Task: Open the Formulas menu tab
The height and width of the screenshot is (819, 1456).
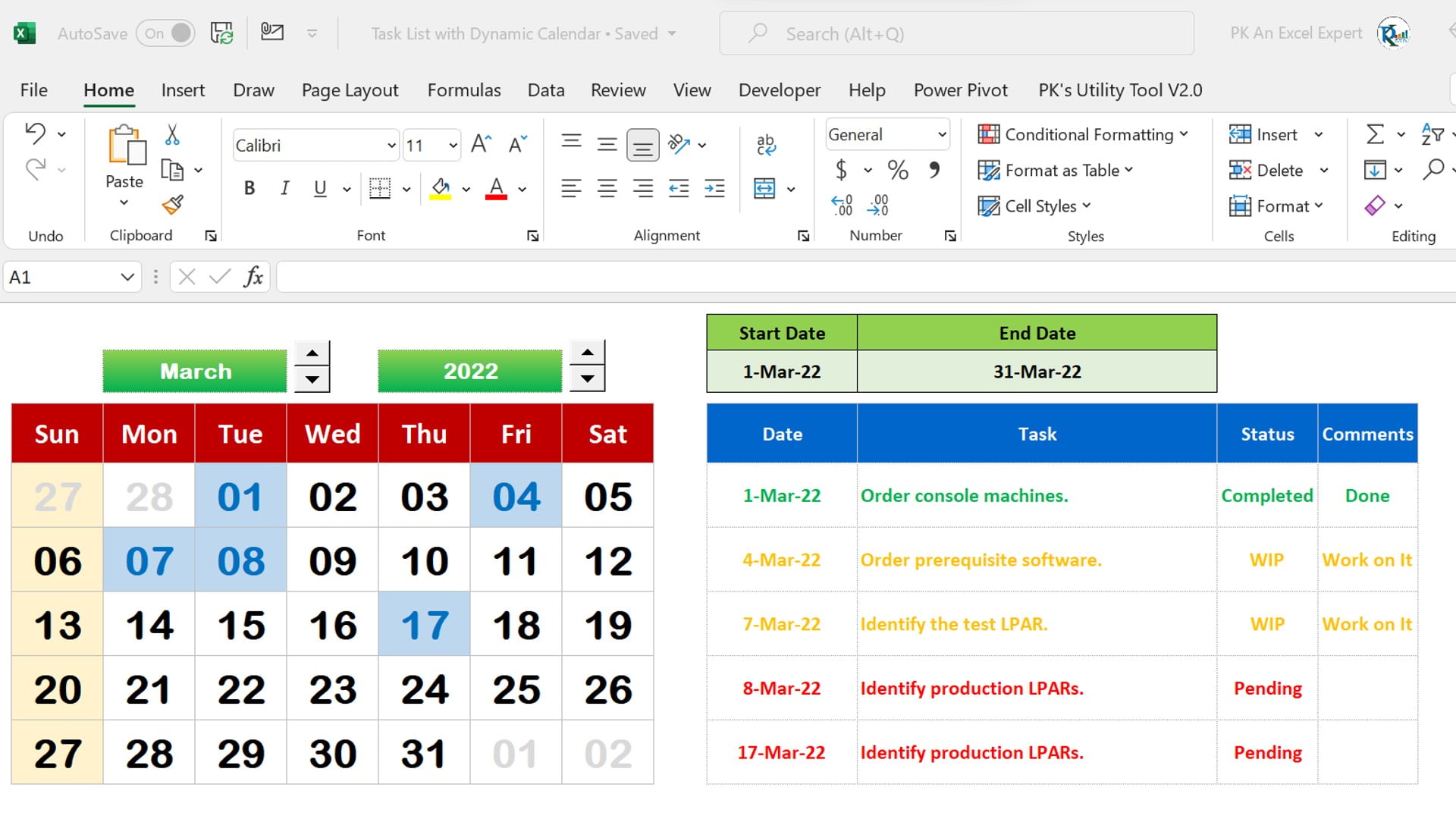Action: click(x=464, y=90)
